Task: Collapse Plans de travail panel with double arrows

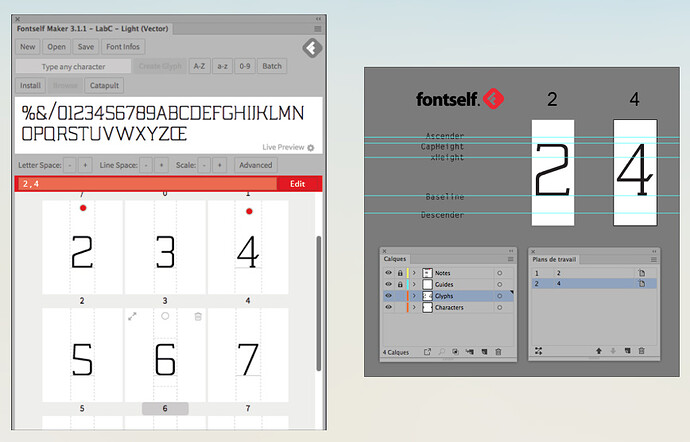Action: (654, 251)
